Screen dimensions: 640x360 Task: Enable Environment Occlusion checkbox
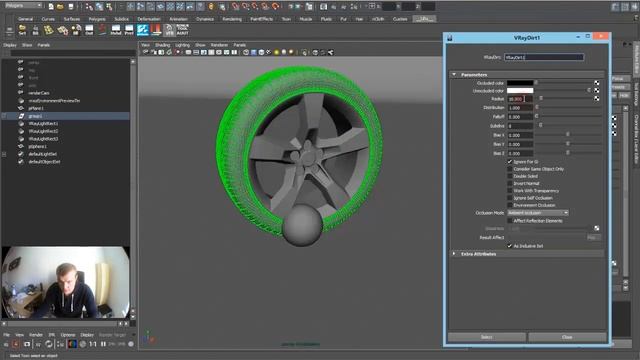click(x=510, y=205)
